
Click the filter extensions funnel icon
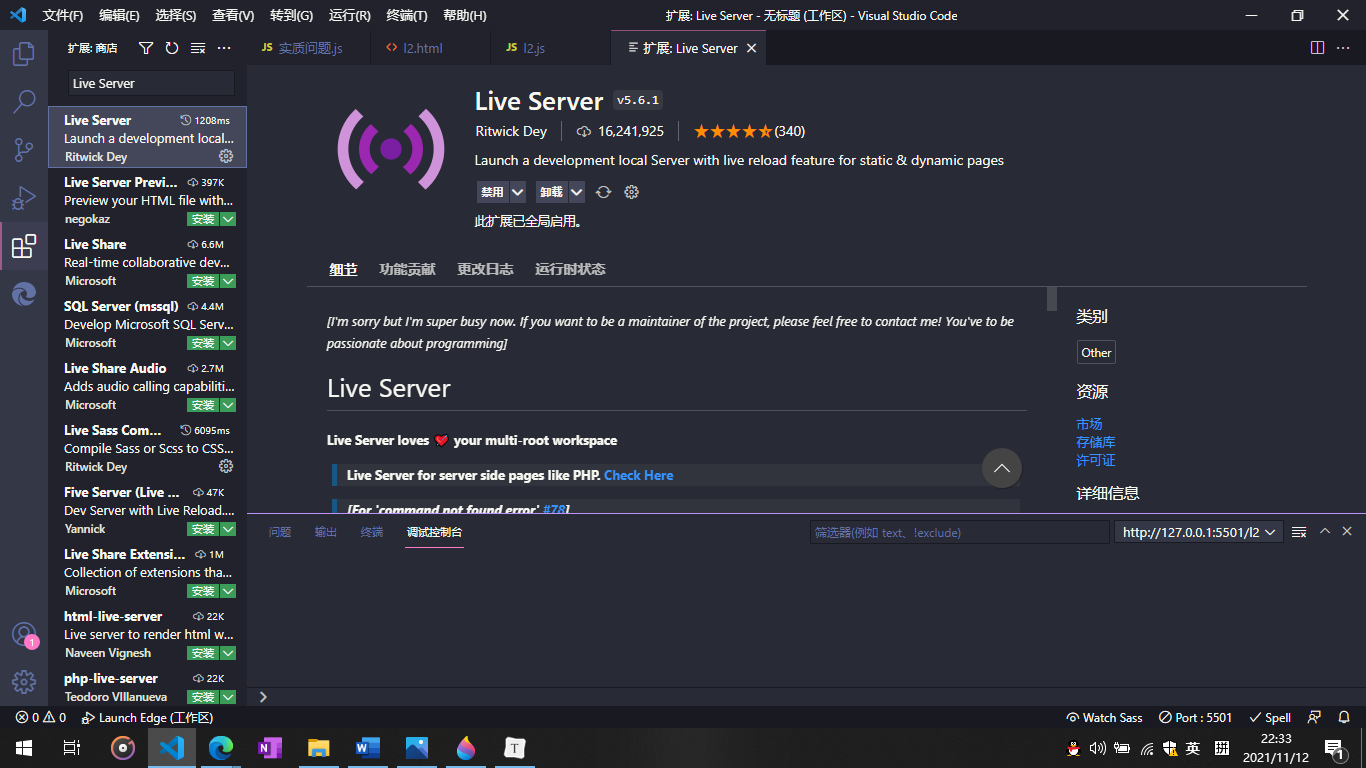[146, 47]
